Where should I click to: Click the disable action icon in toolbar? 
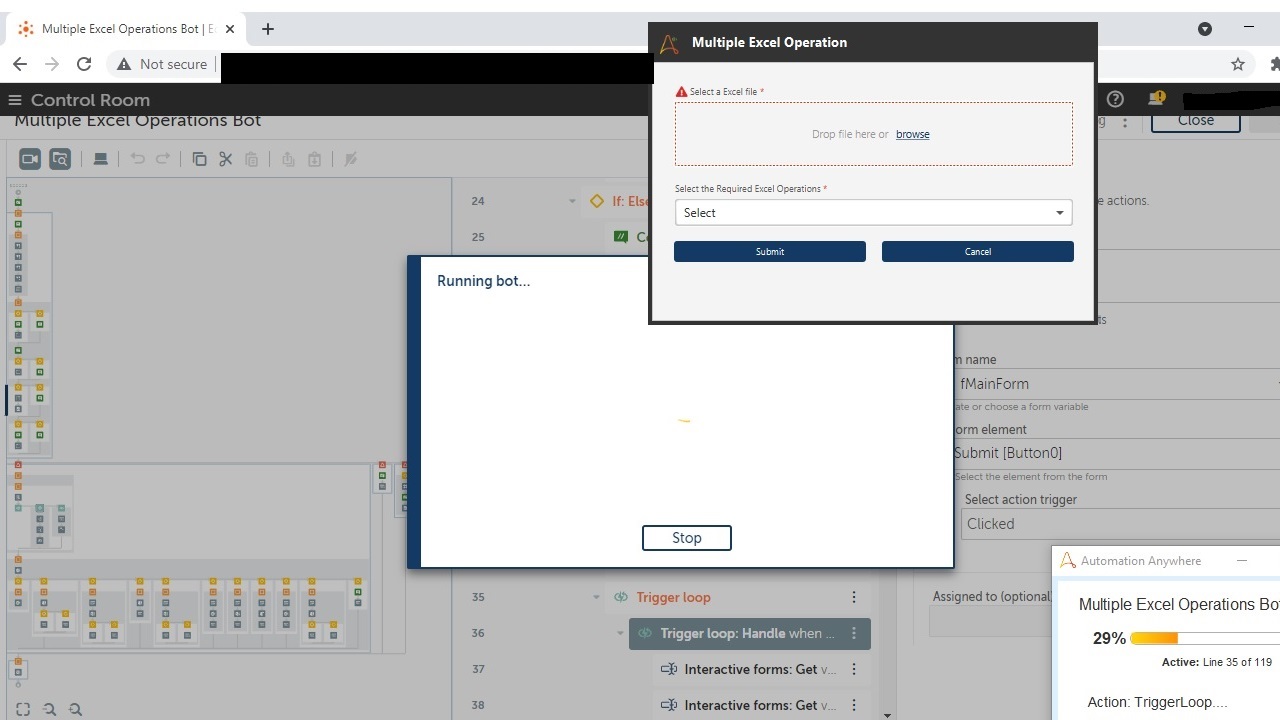pyautogui.click(x=351, y=159)
